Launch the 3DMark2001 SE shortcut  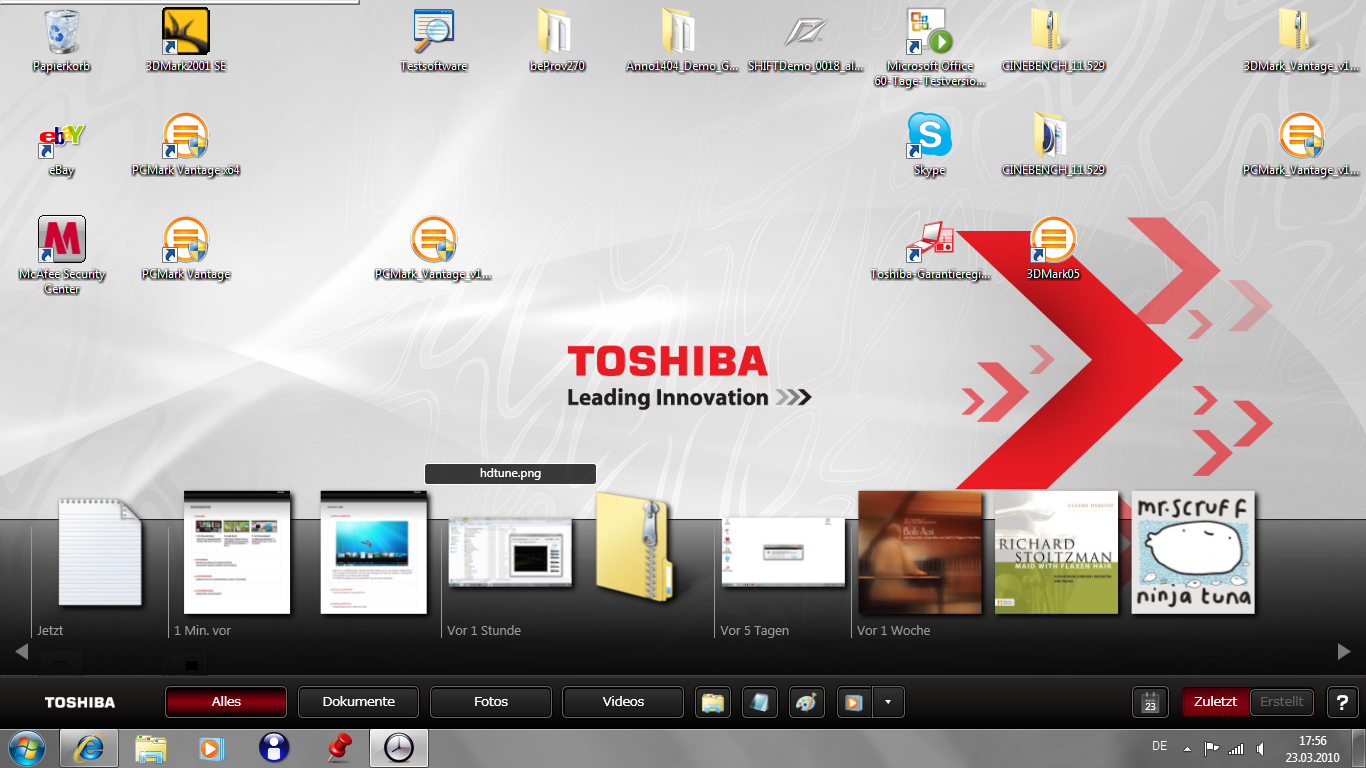186,40
